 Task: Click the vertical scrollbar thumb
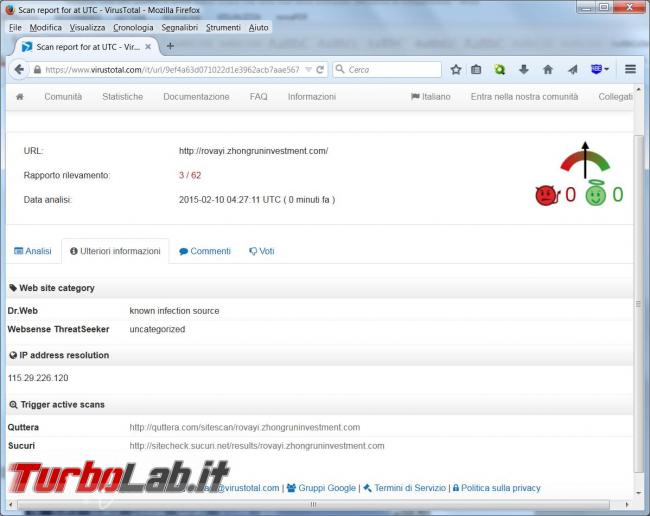point(638,303)
